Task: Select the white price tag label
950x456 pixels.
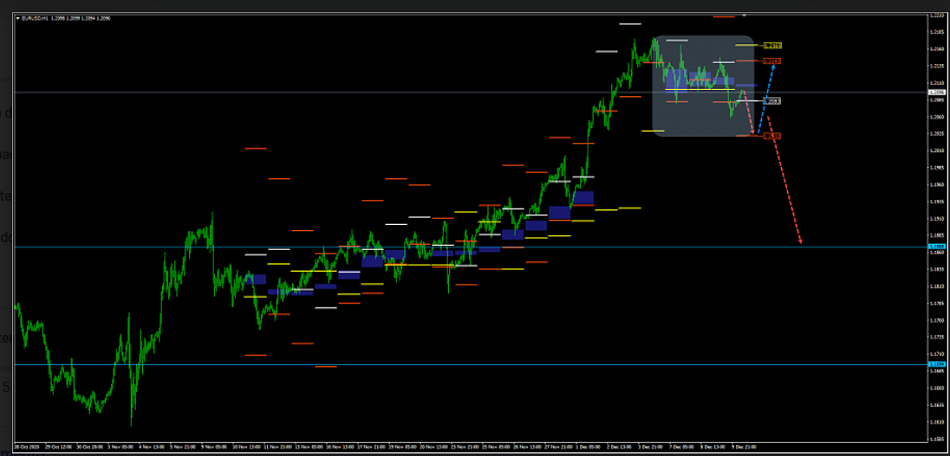Action: point(772,101)
